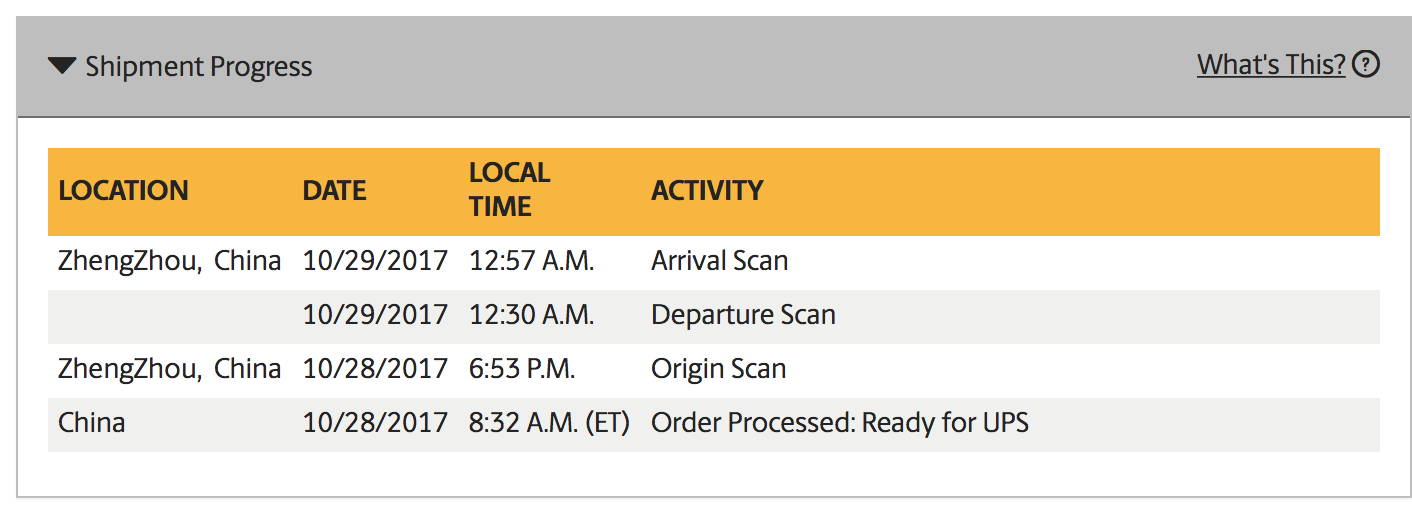Image resolution: width=1412 pixels, height=528 pixels.
Task: Click Order Processed: Ready for UPS text
Action: pos(839,423)
